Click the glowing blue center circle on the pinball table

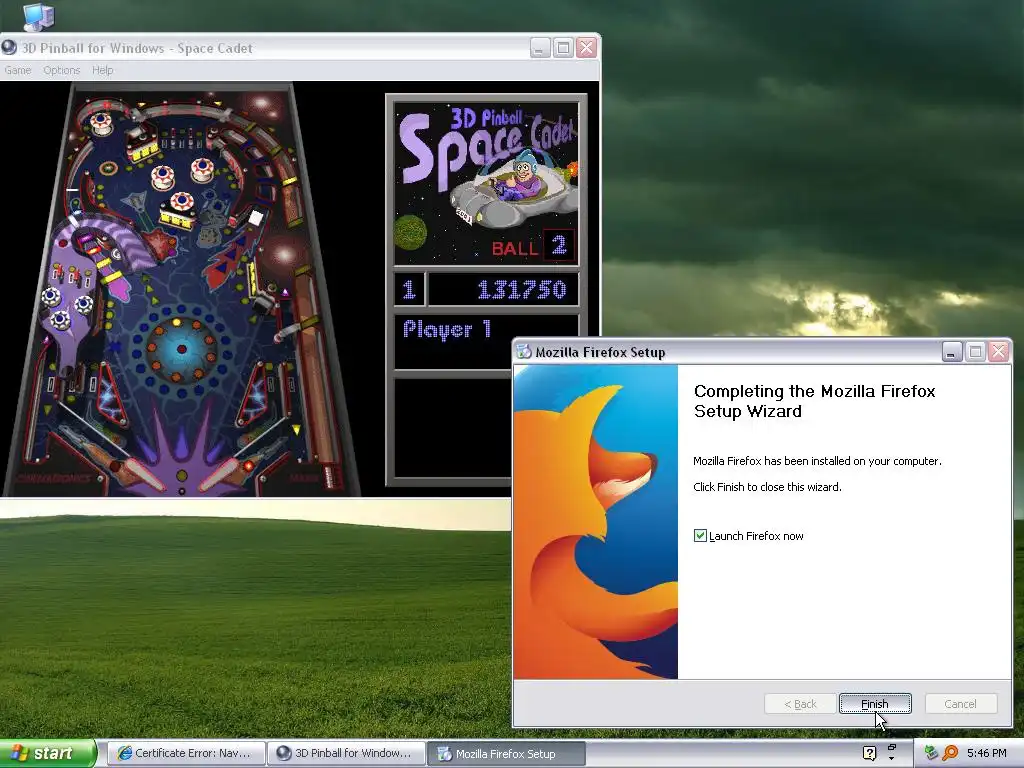(x=182, y=349)
